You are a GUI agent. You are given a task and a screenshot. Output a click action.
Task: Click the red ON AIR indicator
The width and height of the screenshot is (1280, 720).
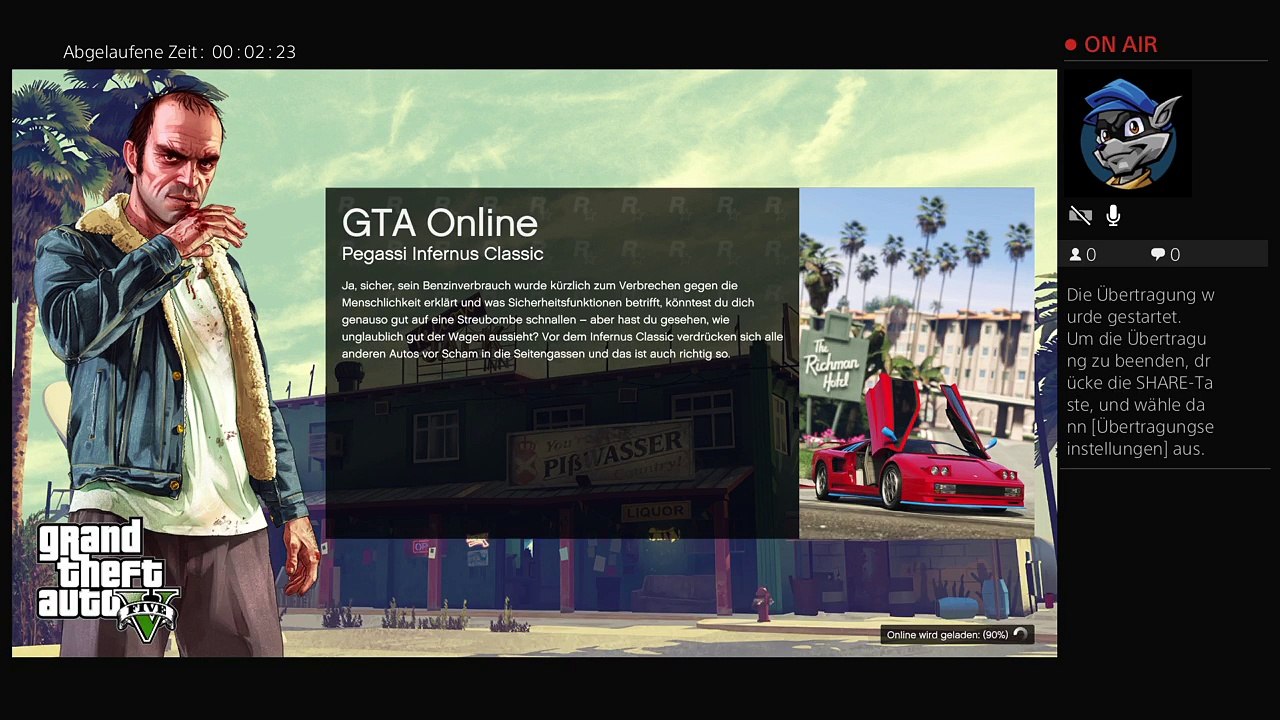(1111, 45)
